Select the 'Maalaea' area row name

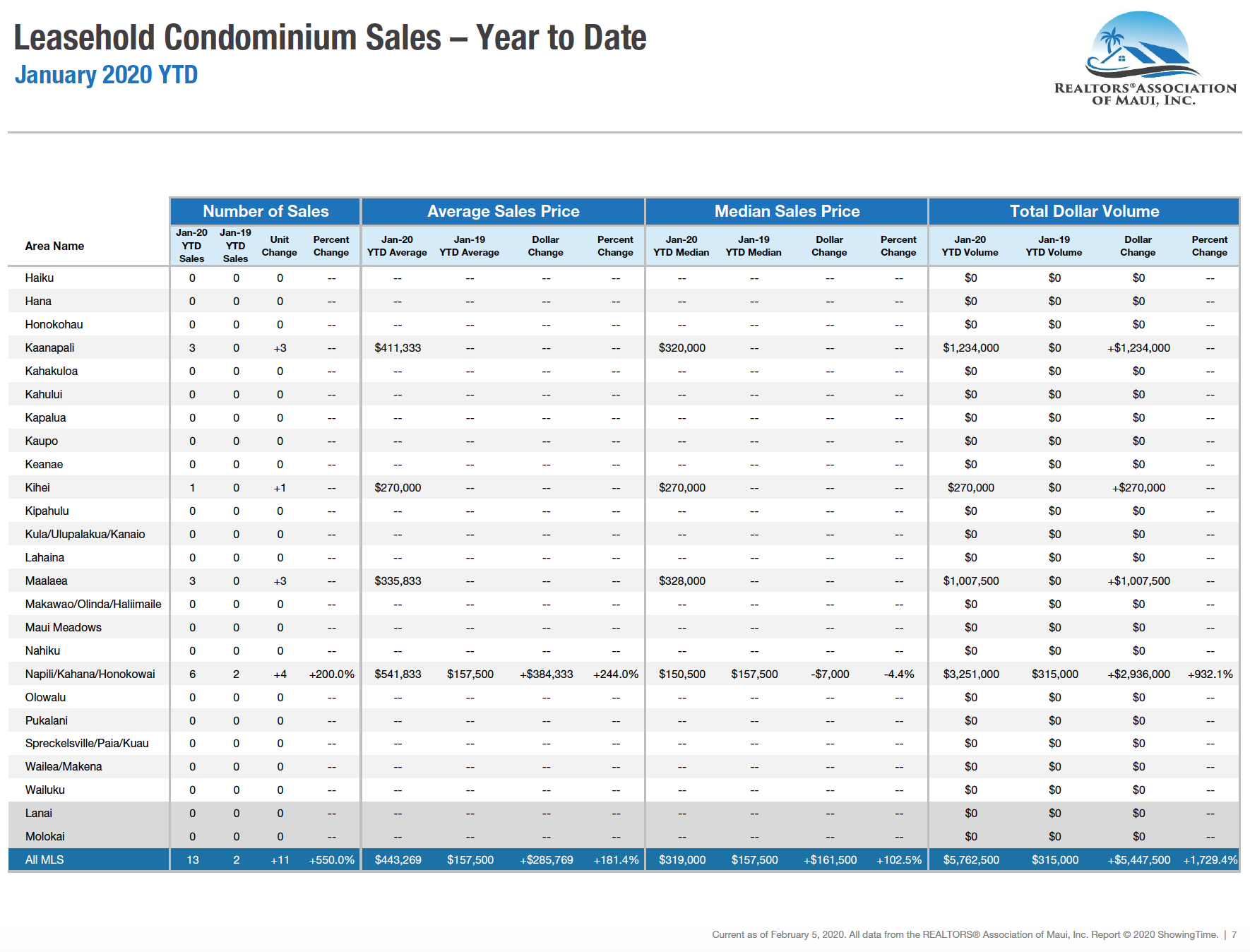47,581
